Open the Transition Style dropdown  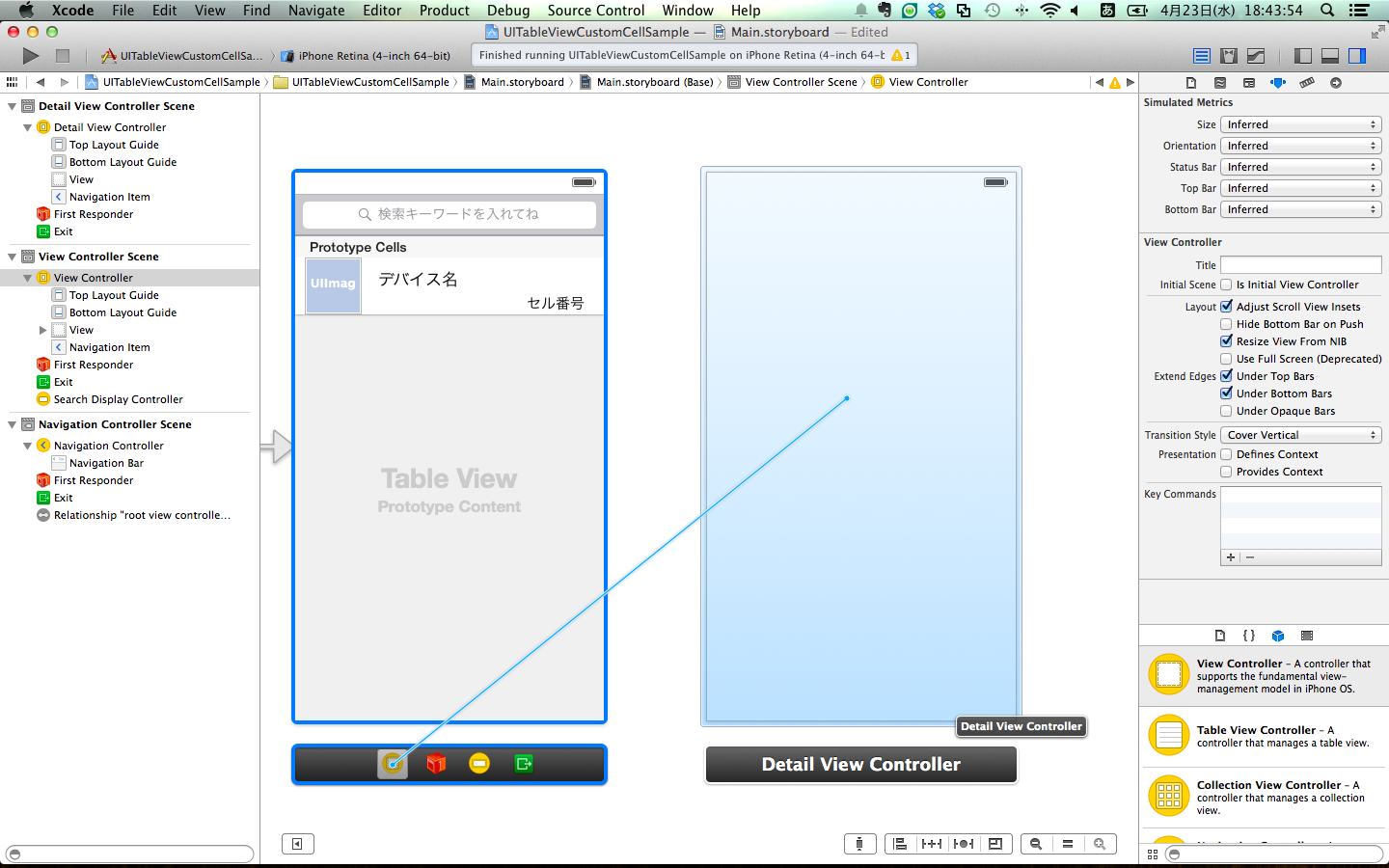(x=1300, y=434)
